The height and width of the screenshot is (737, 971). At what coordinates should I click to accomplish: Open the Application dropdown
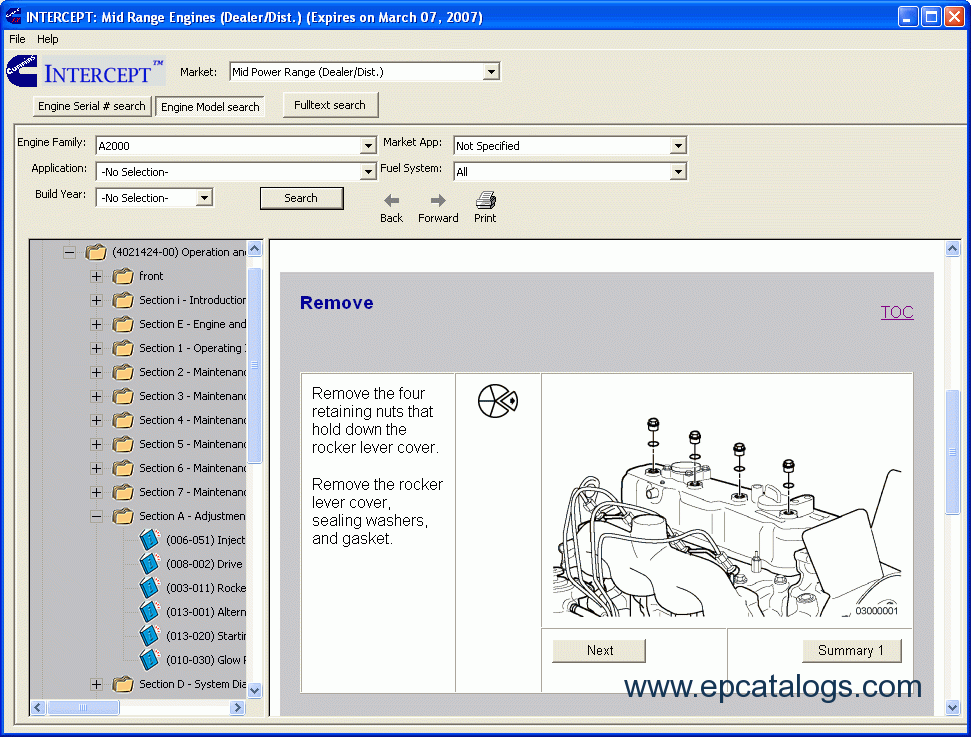(x=368, y=172)
